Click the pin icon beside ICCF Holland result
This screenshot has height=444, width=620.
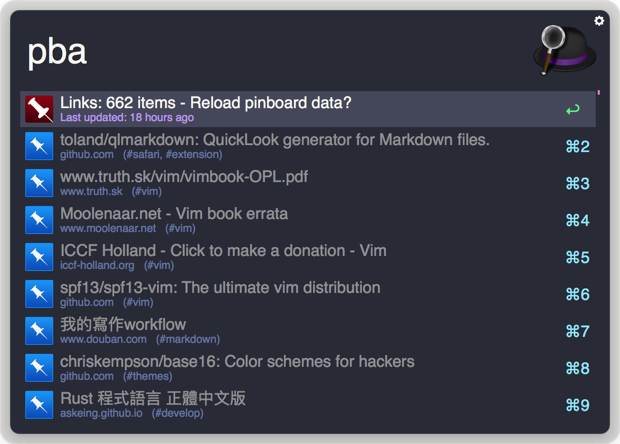coord(39,257)
